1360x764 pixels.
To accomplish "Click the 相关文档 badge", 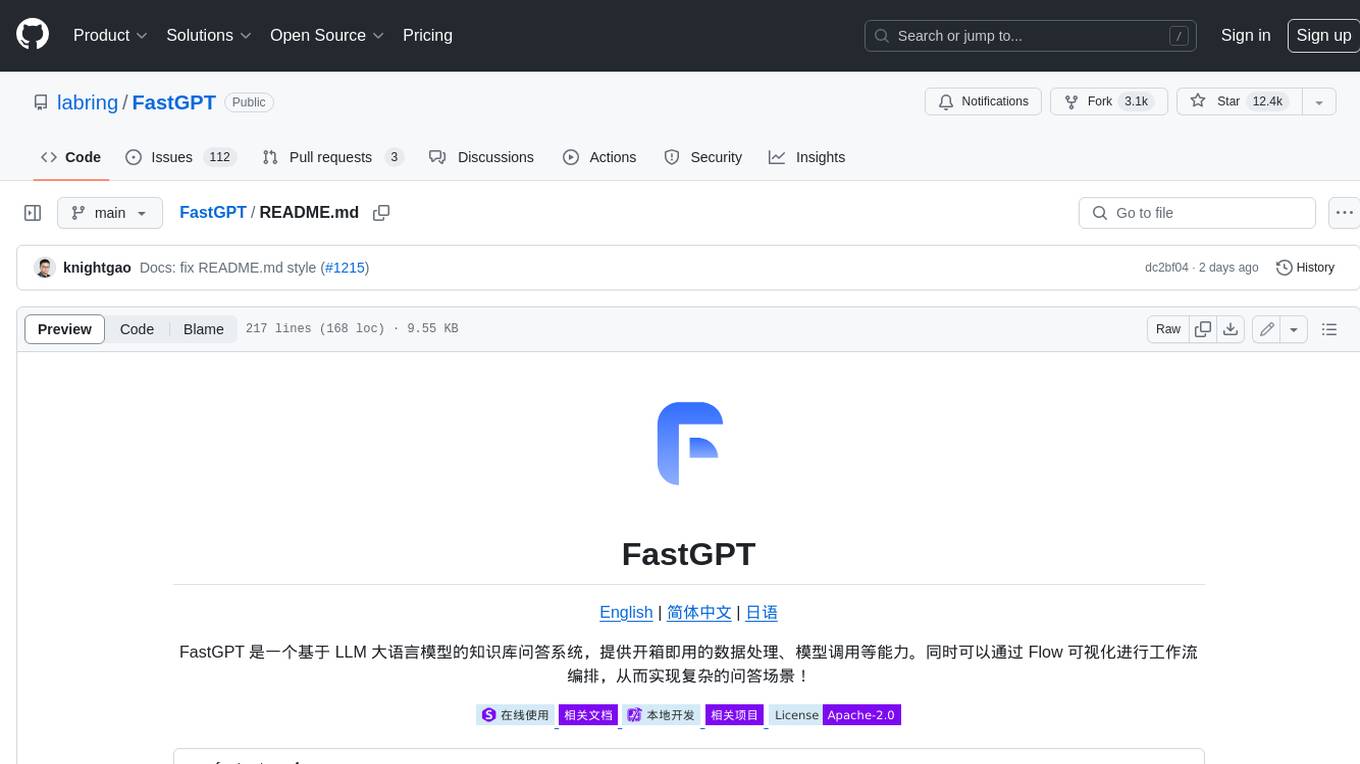I will (588, 715).
